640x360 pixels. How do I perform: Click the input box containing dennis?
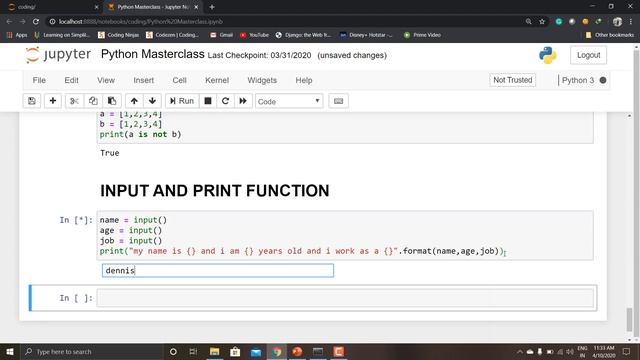click(218, 270)
